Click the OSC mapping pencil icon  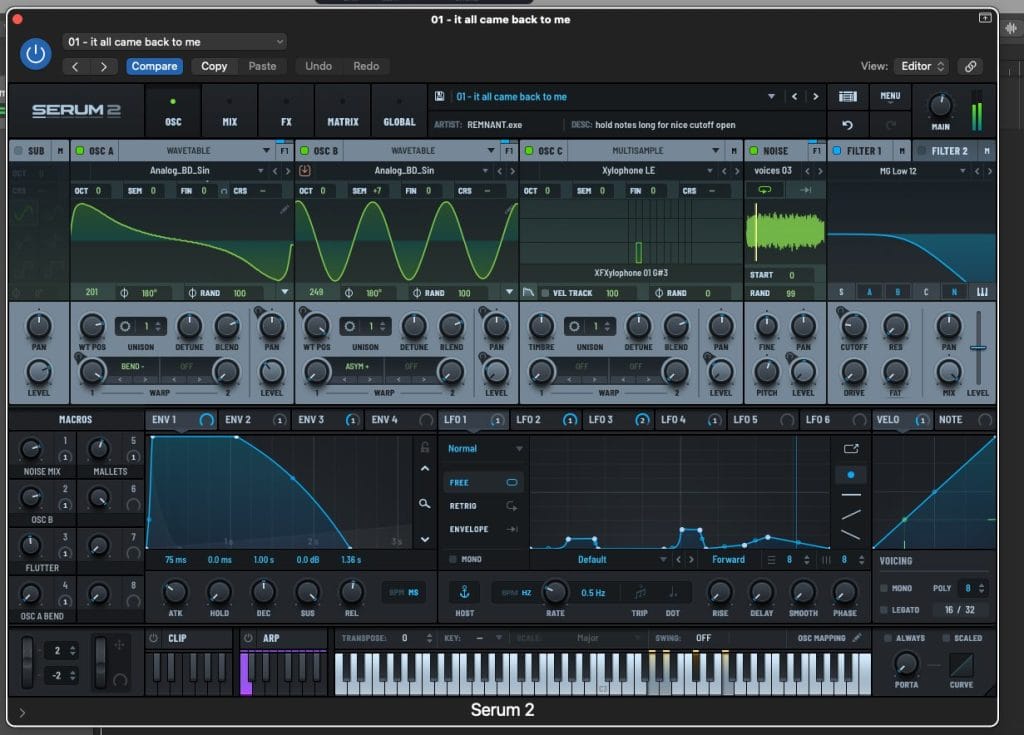coord(857,638)
